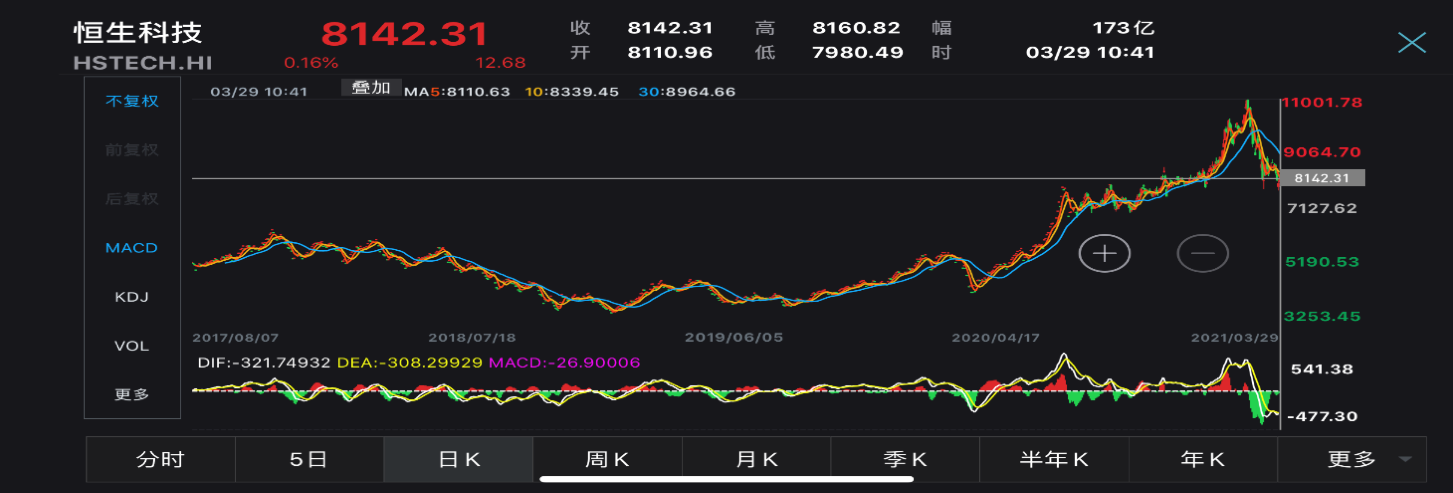This screenshot has width=1453, height=493.
Task: Click the DEA:-308.29929 readout
Action: pos(409,362)
